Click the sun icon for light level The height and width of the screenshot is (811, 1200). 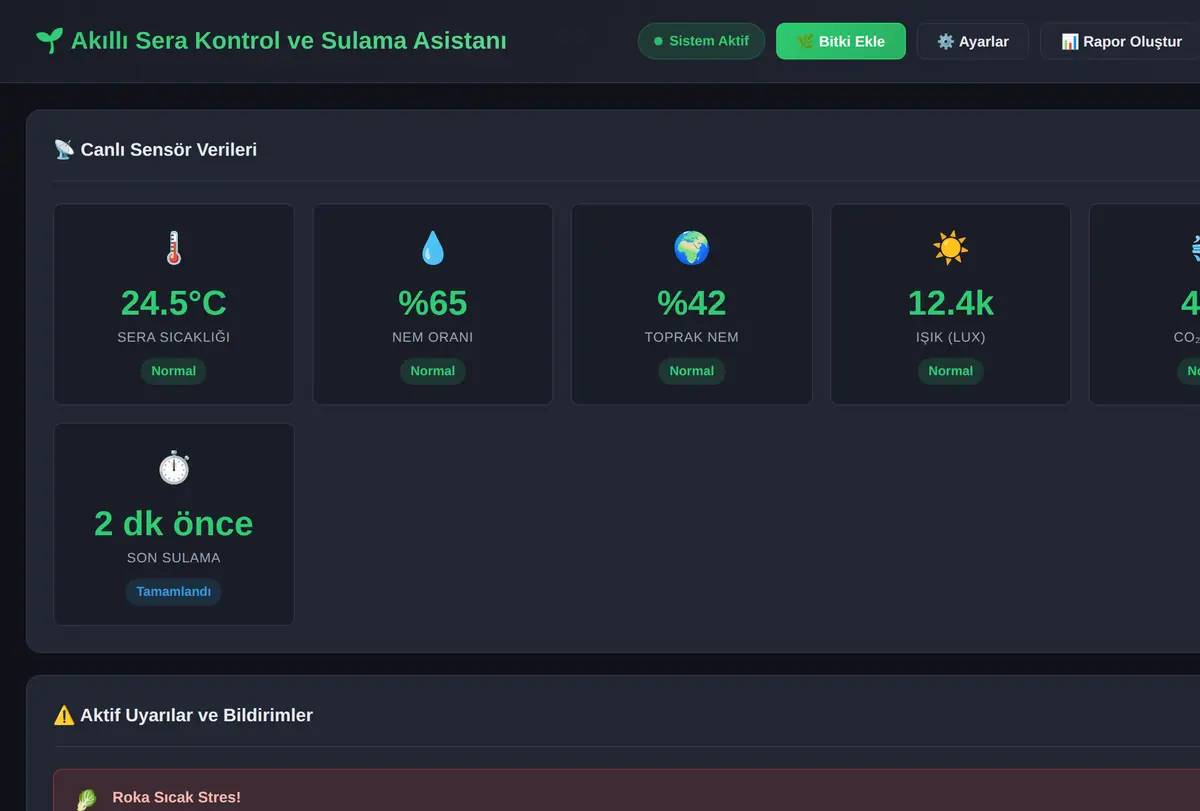click(x=951, y=248)
